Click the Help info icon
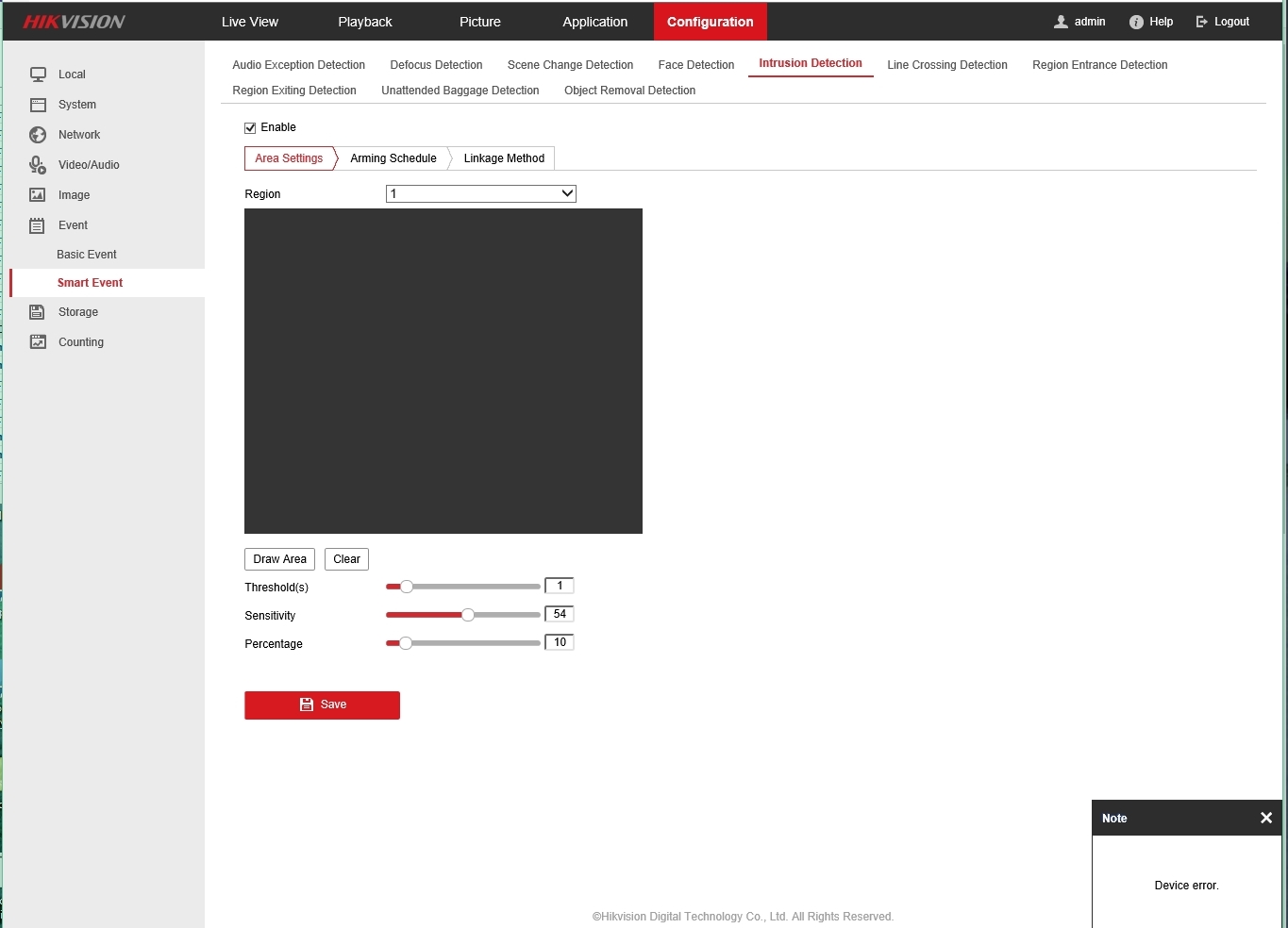This screenshot has height=928, width=1288. [x=1136, y=22]
